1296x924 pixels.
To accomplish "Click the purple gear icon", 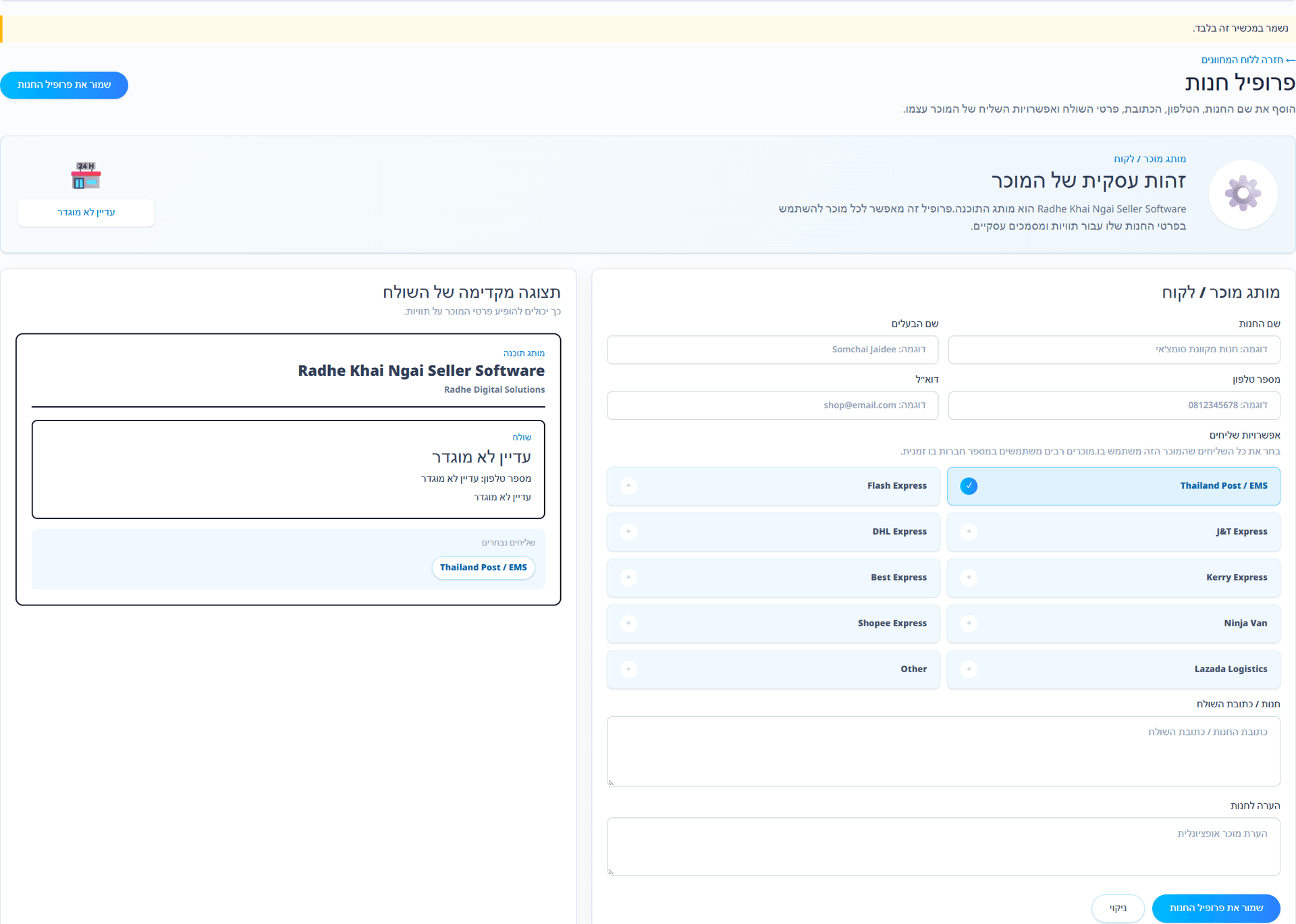I will 1243,194.
